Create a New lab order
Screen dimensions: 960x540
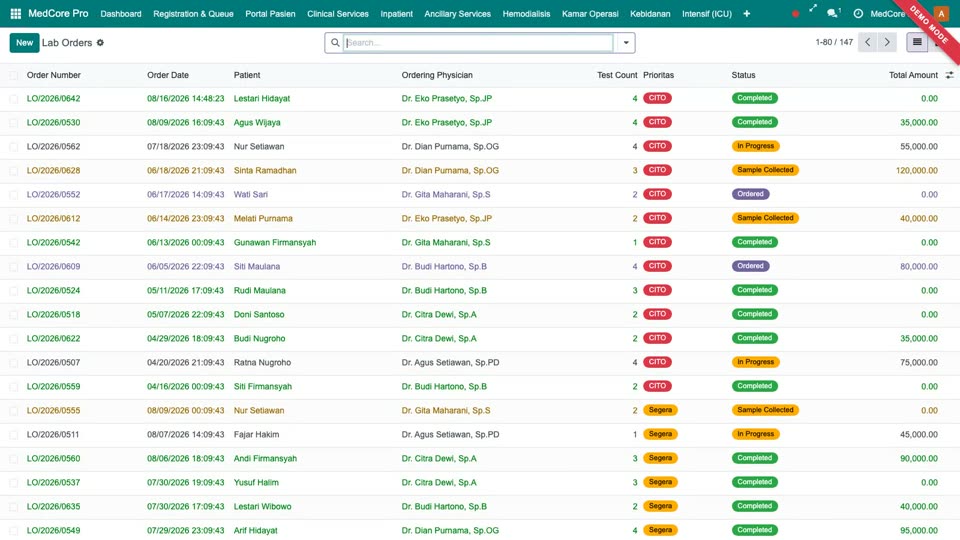pos(24,43)
